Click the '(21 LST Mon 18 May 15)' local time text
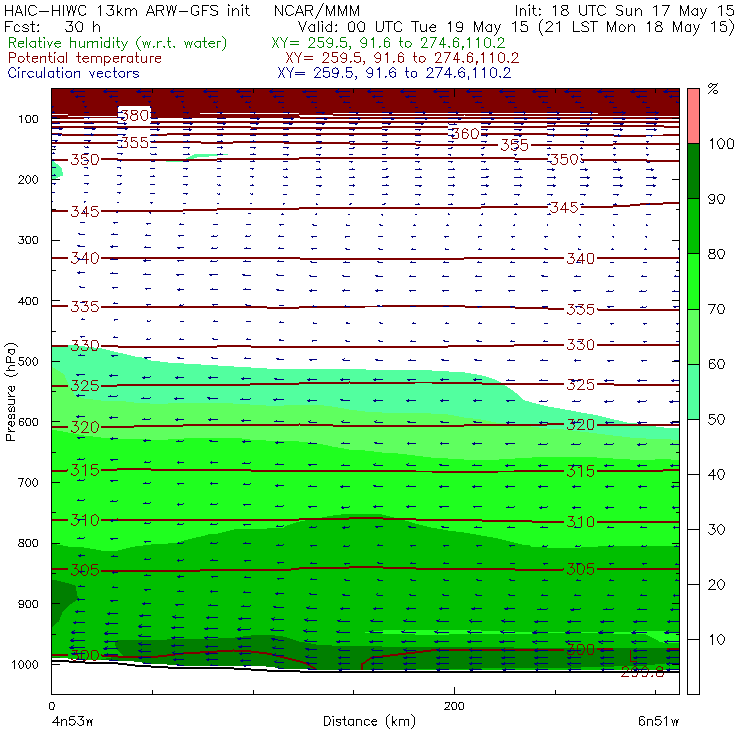The width and height of the screenshot is (740, 740). [x=636, y=27]
